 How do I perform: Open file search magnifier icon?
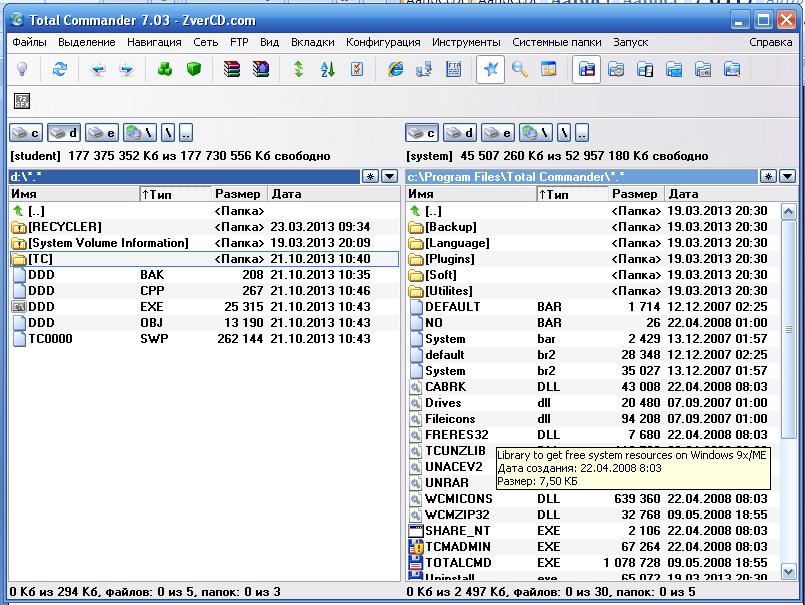click(x=520, y=69)
